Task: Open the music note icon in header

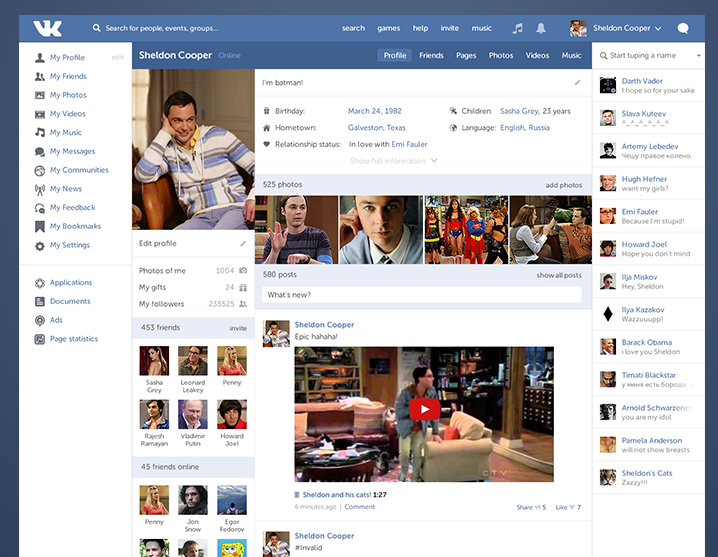Action: [517, 28]
